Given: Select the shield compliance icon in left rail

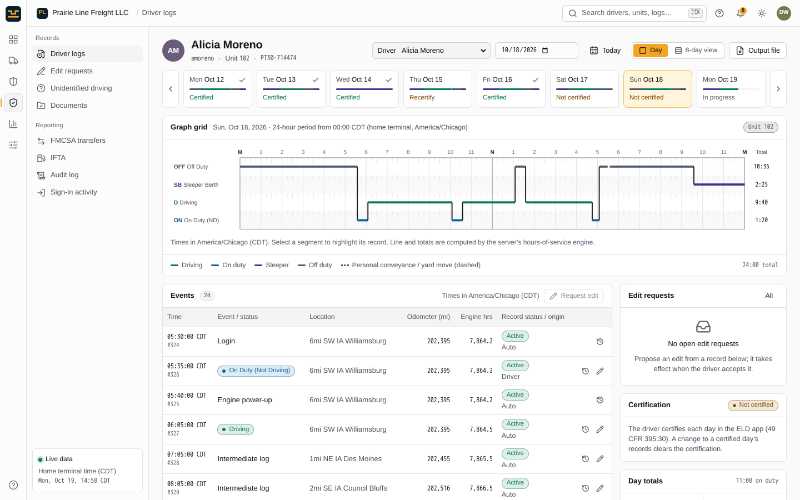Looking at the screenshot, I should coord(13,103).
